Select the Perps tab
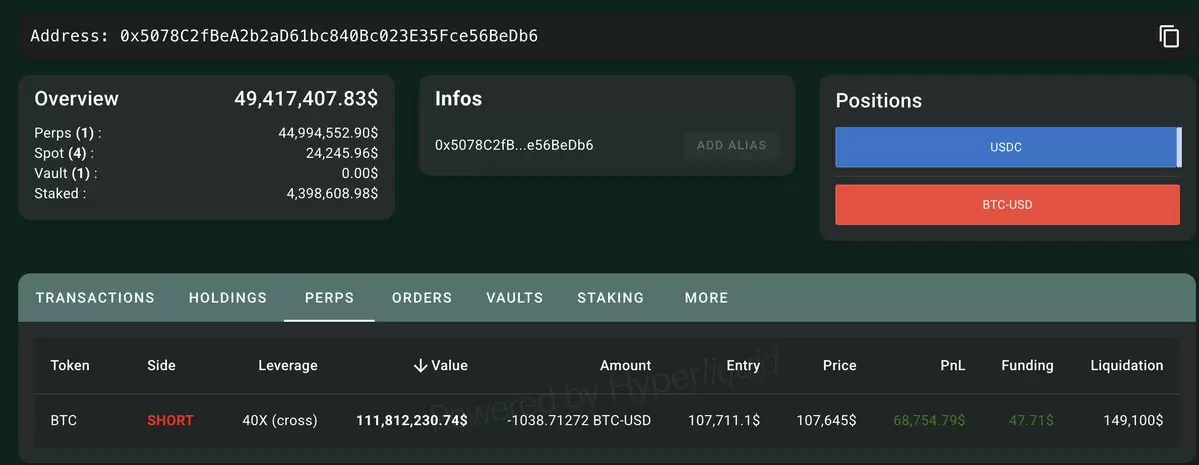 (330, 298)
